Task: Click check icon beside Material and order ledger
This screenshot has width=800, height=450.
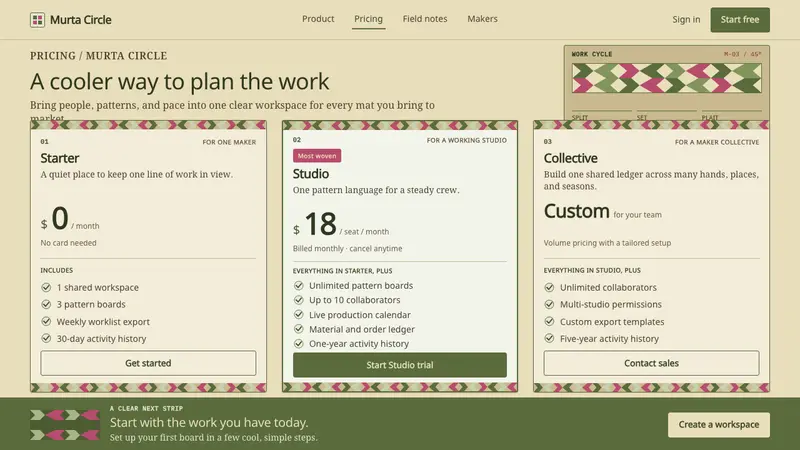Action: click(298, 329)
